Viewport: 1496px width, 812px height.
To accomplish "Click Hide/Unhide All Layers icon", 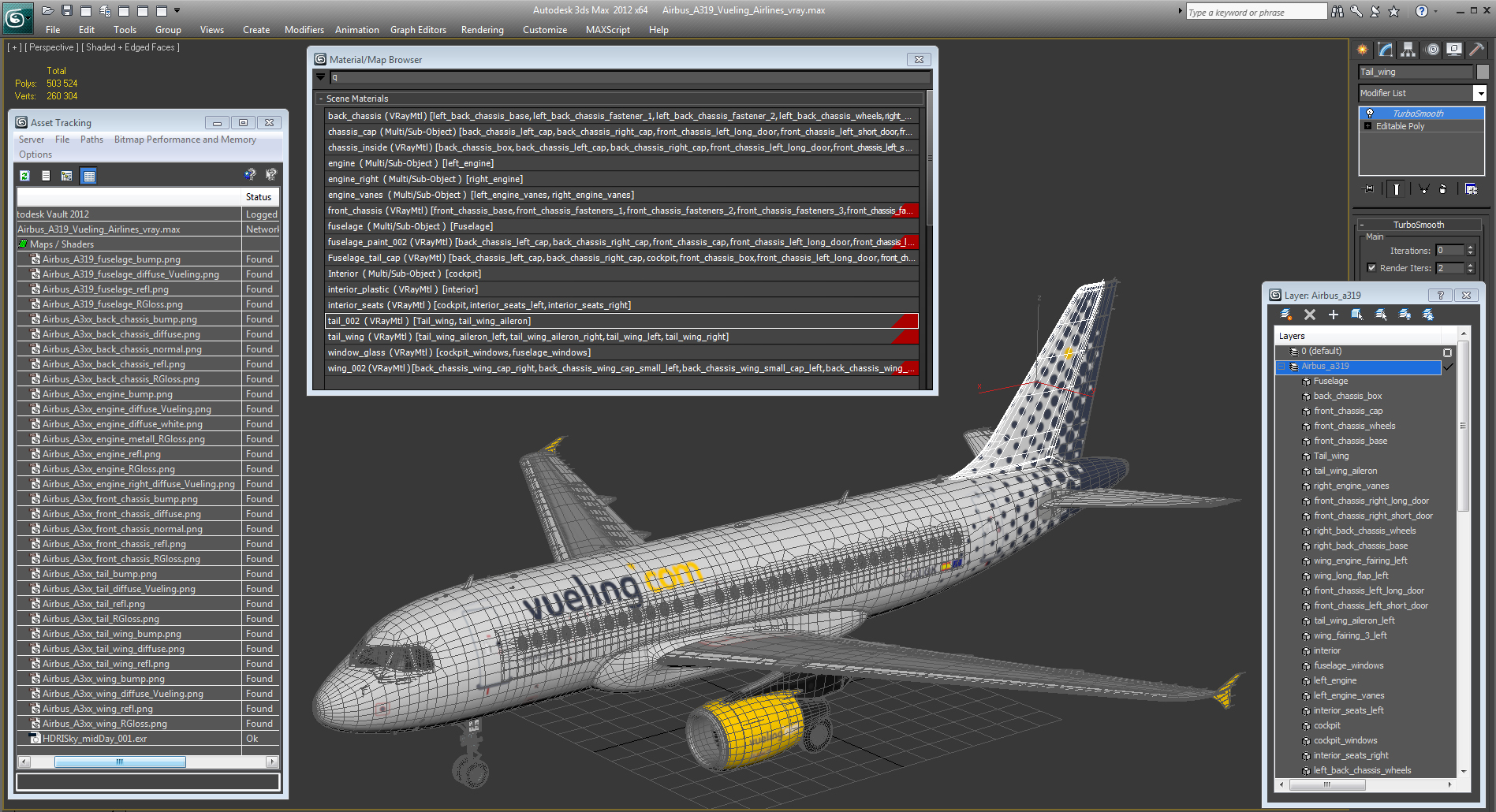I will [x=1405, y=315].
